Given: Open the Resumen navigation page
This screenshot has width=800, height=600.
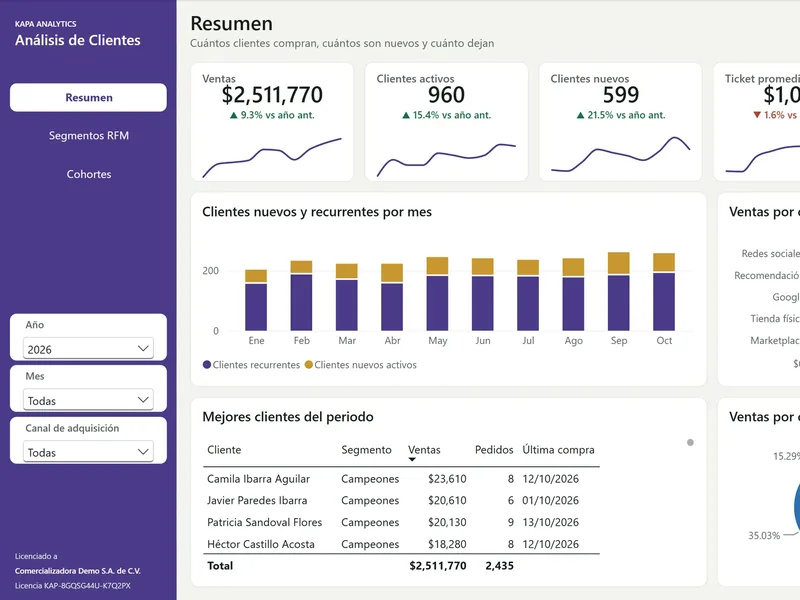Looking at the screenshot, I should (88, 97).
